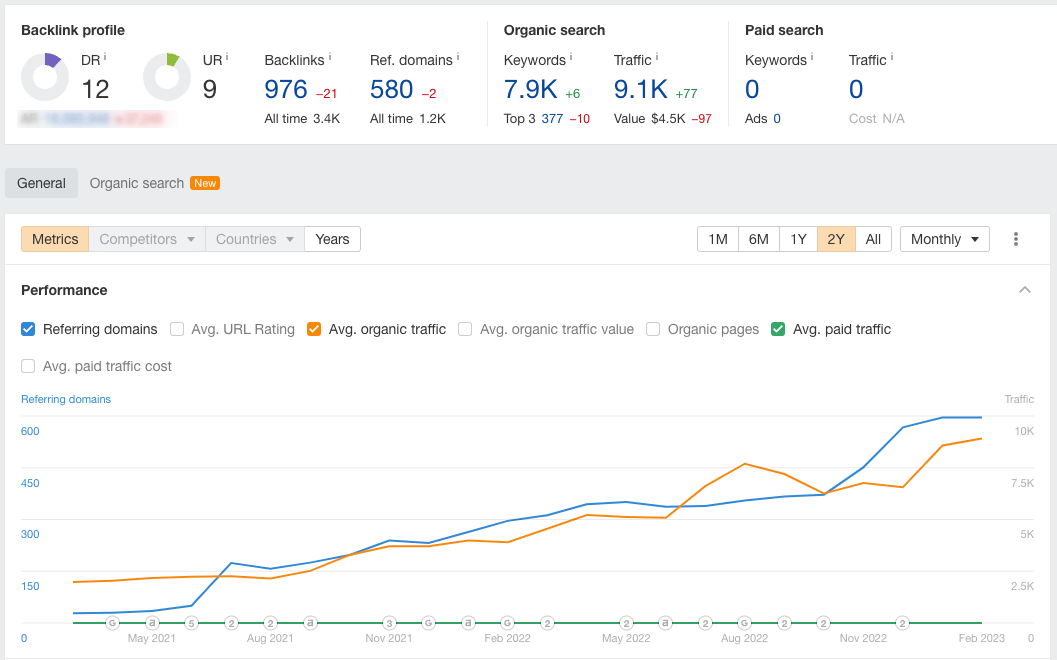The width and height of the screenshot is (1057, 660).
Task: Uncheck the Referring domains checkbox
Action: (28, 329)
